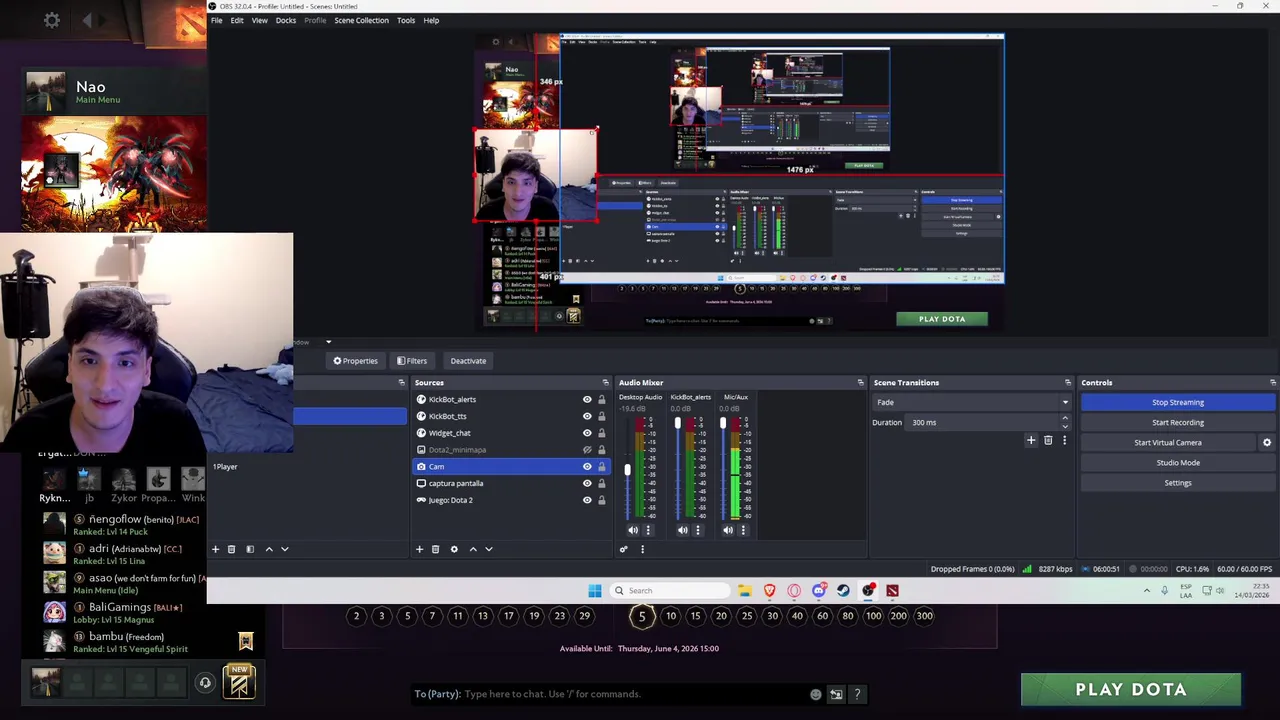This screenshot has width=1280, height=720.
Task: Hide the captura pantalla source
Action: point(587,483)
